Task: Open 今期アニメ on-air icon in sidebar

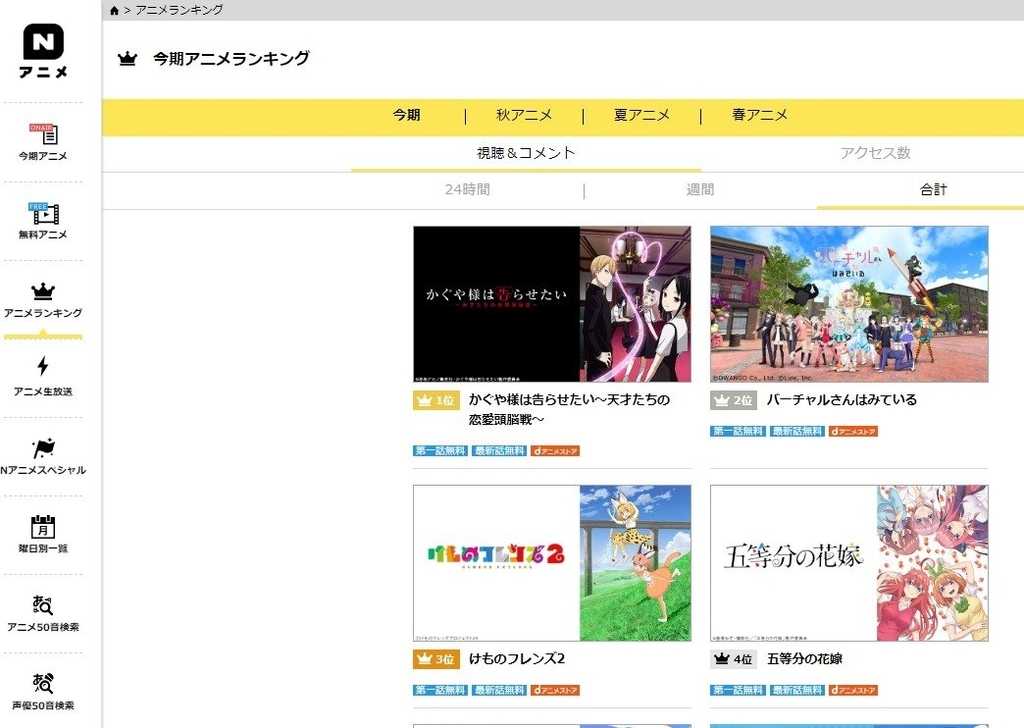Action: tap(43, 134)
